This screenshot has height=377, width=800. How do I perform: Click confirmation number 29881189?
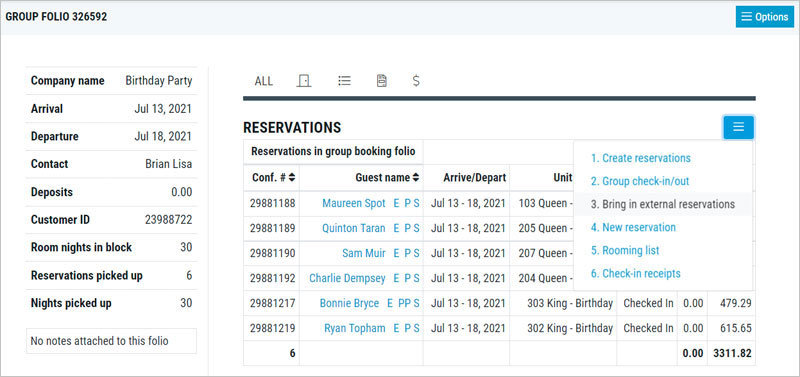pos(272,228)
